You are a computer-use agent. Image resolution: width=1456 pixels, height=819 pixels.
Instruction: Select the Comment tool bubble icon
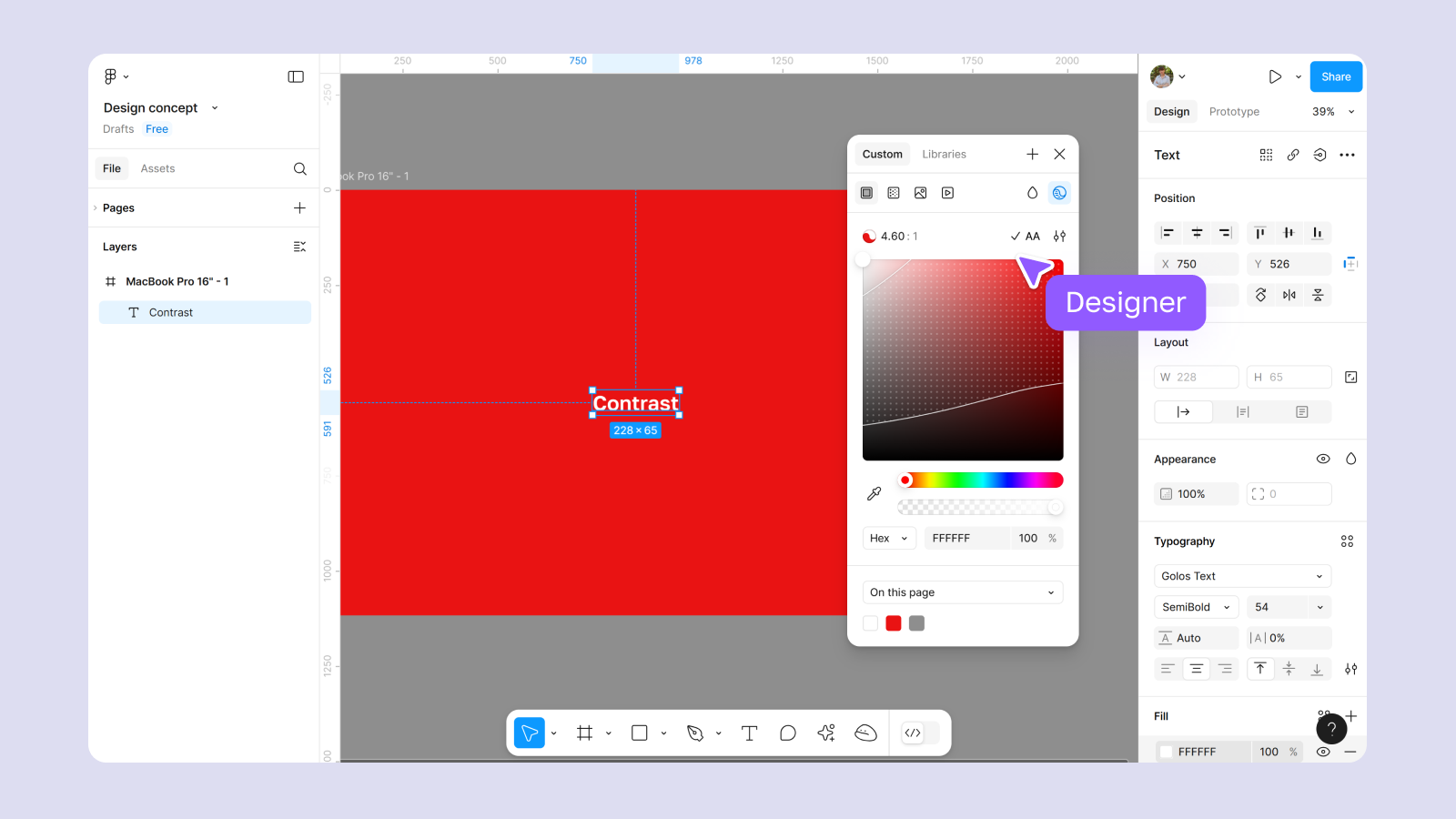coord(788,733)
